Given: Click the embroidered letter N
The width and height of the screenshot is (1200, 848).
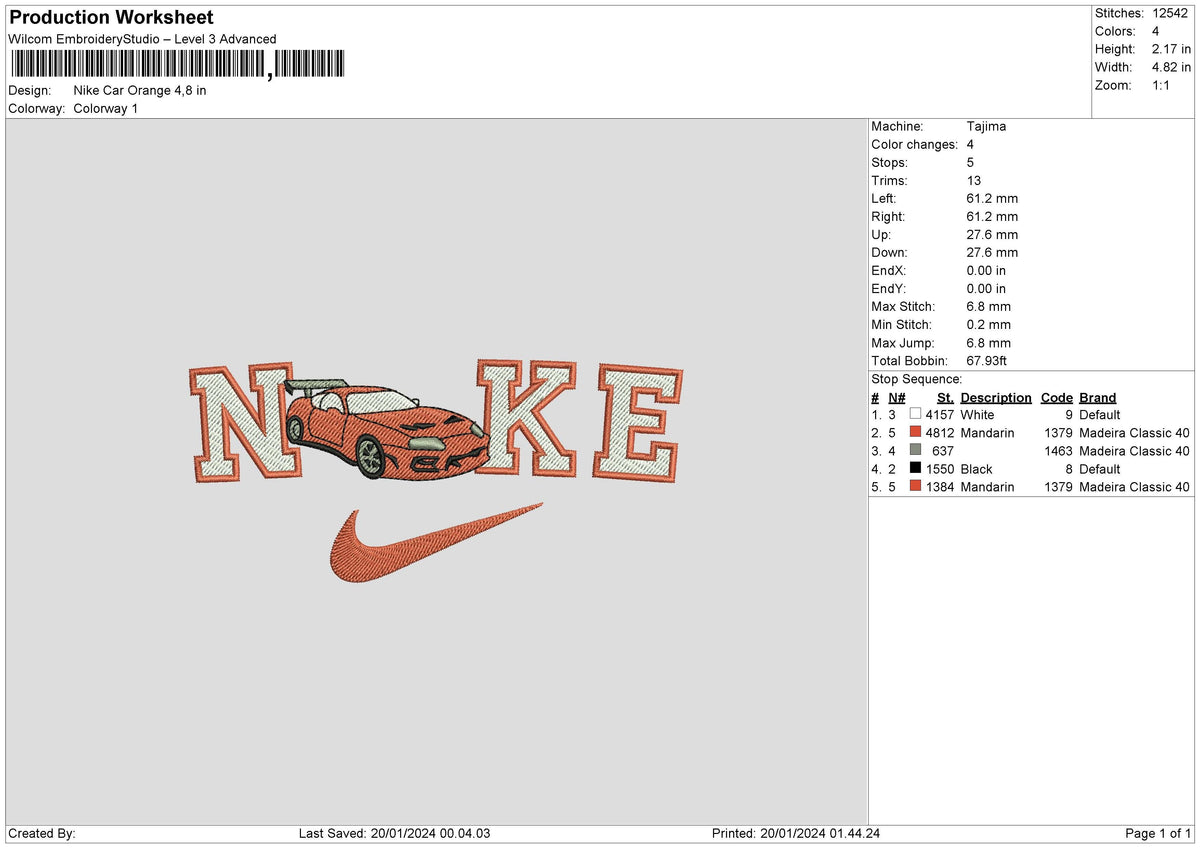Looking at the screenshot, I should tap(245, 423).
